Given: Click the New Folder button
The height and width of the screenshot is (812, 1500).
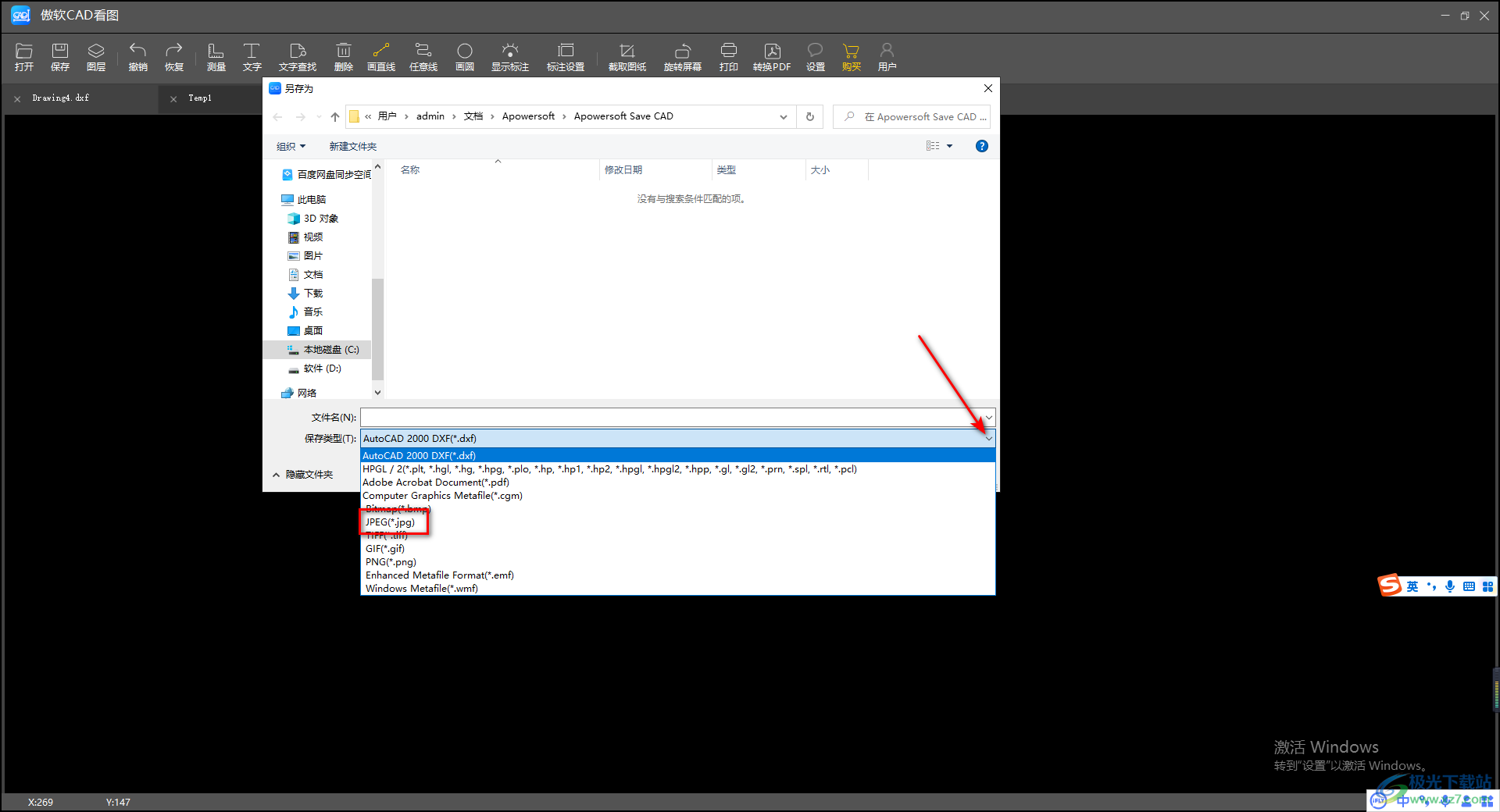Looking at the screenshot, I should click(x=352, y=147).
